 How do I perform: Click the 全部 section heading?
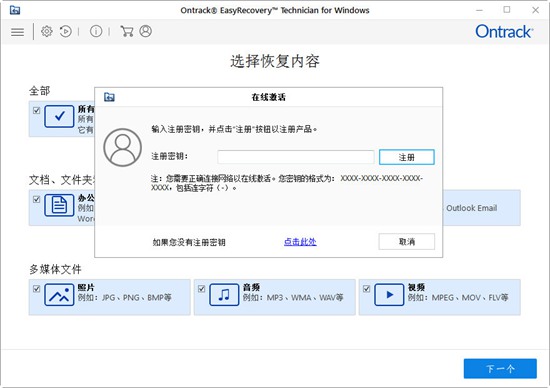point(40,91)
